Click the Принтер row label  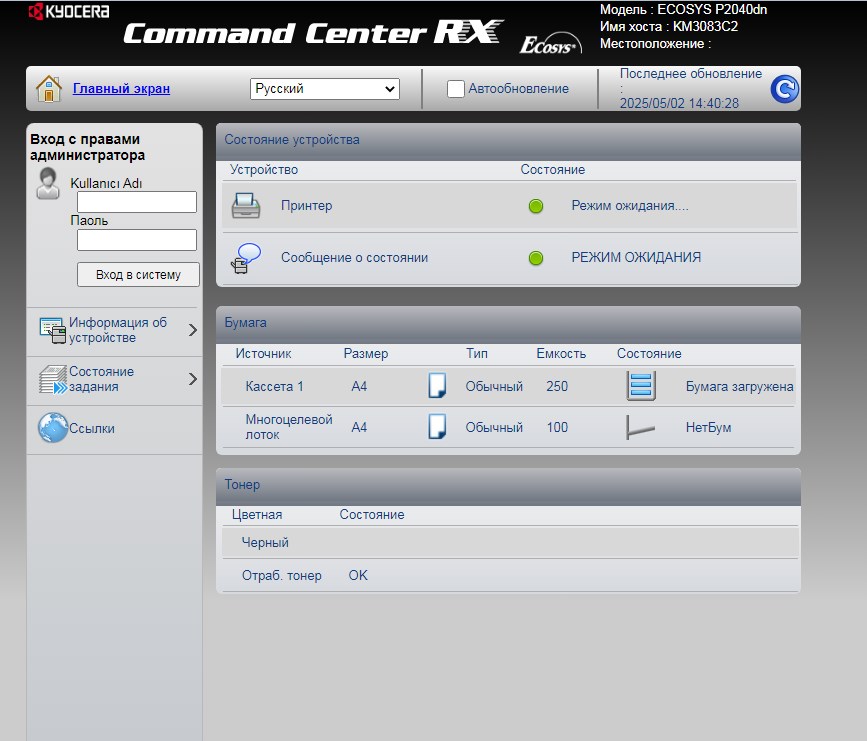click(x=306, y=206)
